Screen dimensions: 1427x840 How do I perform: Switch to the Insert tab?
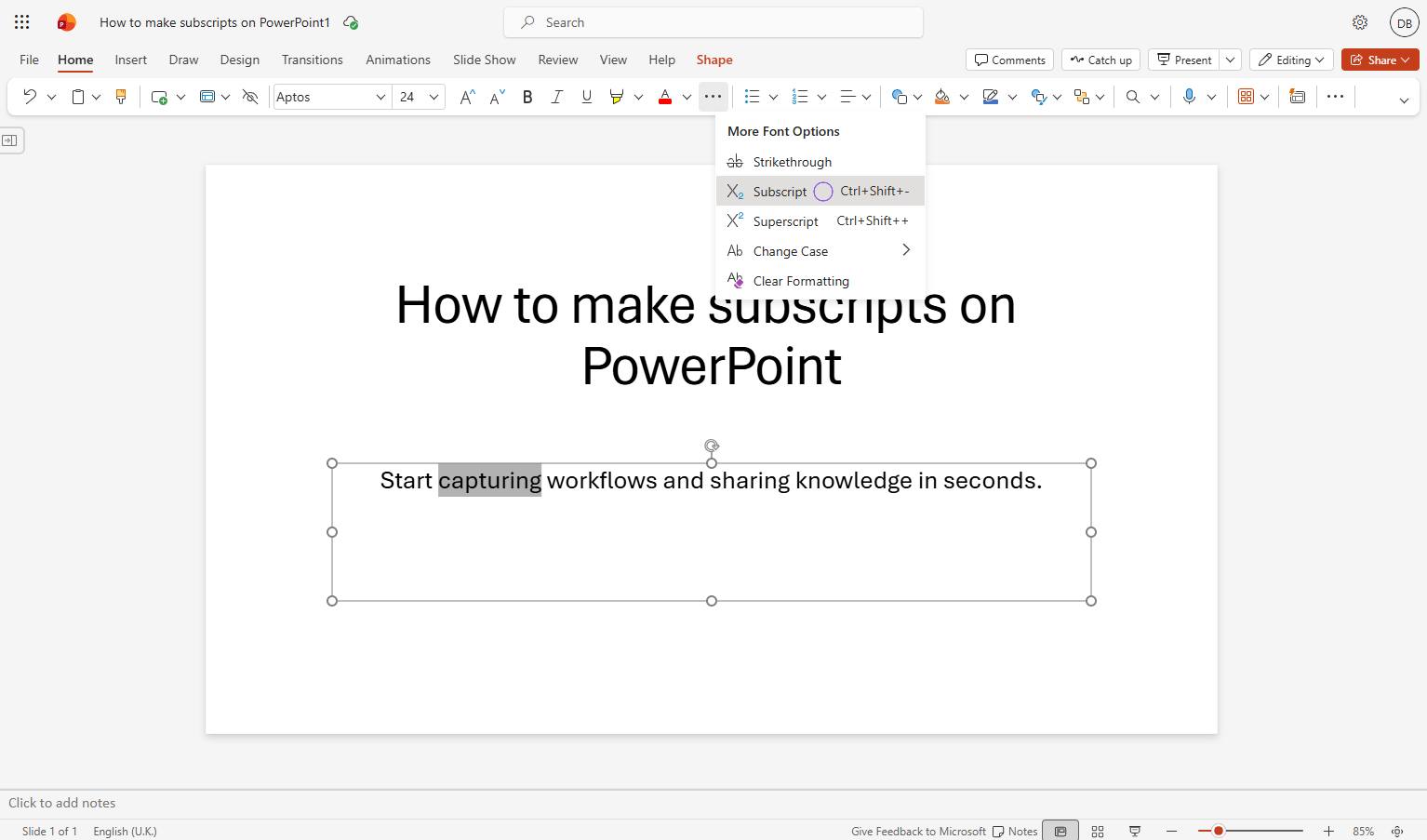click(x=131, y=60)
